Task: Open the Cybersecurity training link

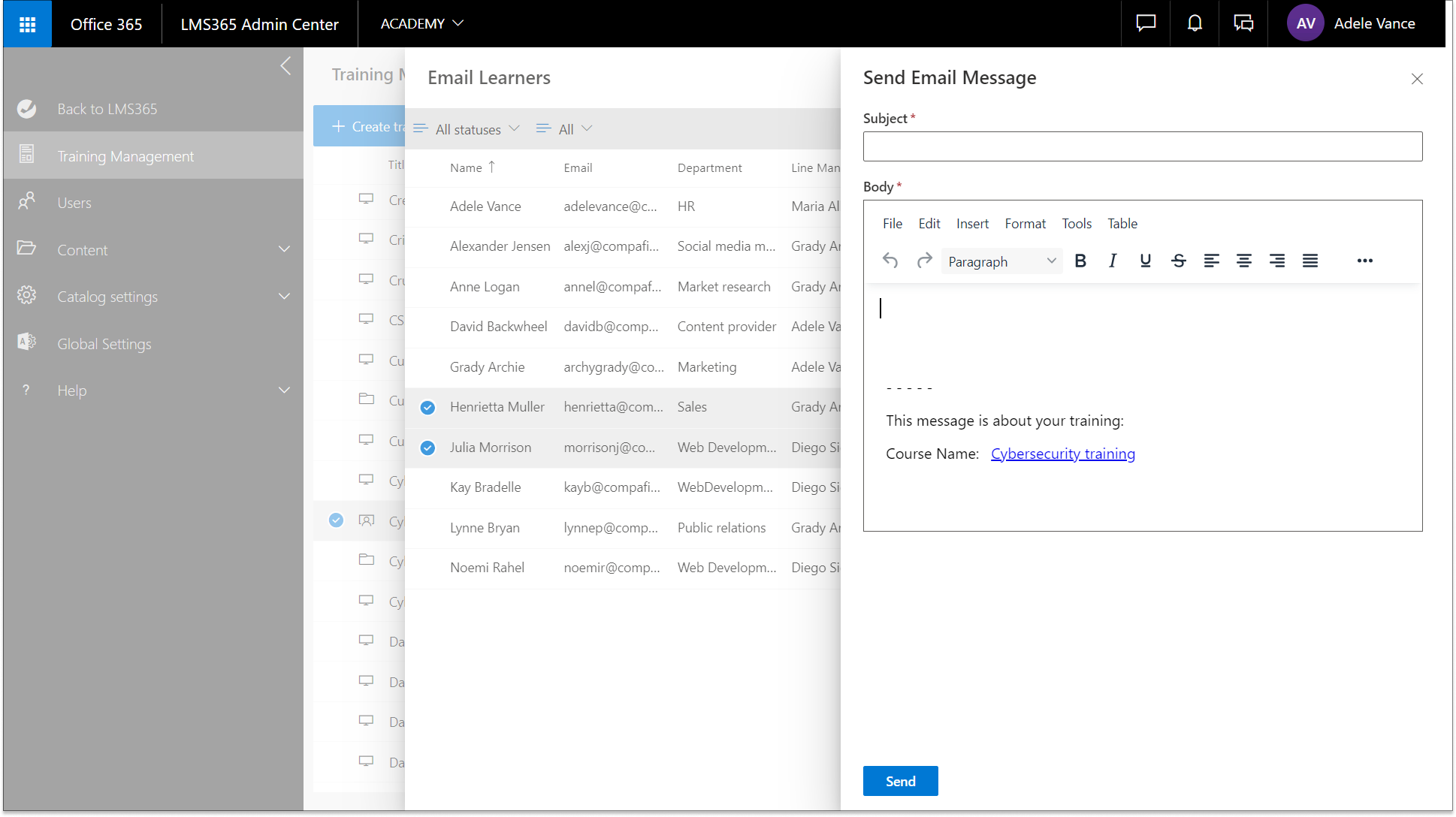Action: [x=1062, y=454]
